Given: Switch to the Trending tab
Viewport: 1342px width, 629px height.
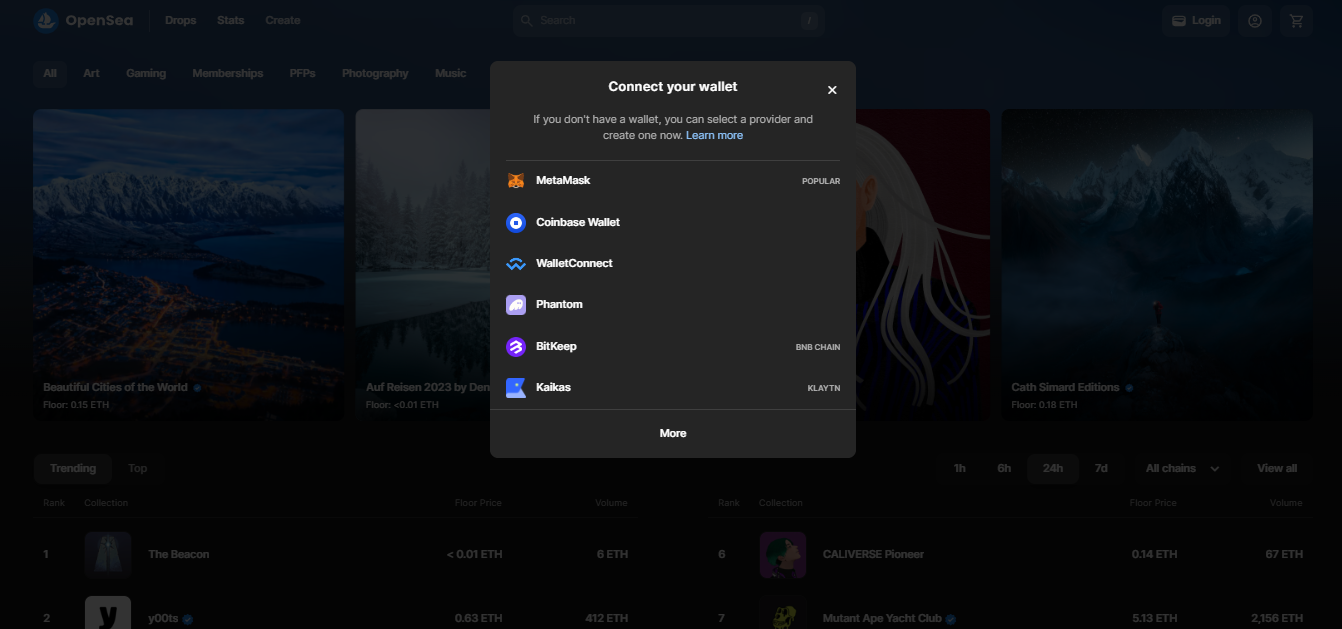Looking at the screenshot, I should [x=73, y=468].
